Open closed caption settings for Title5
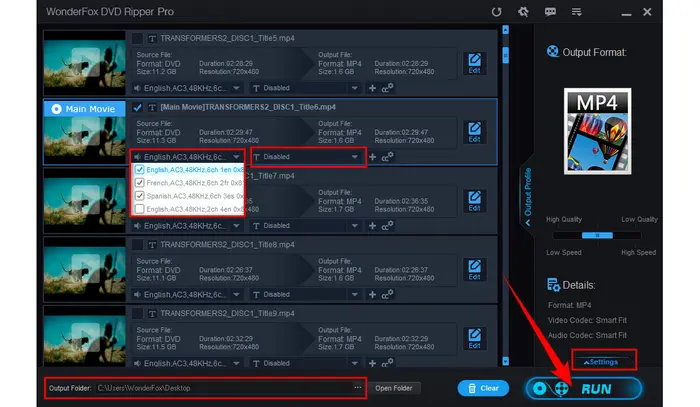 [387, 88]
